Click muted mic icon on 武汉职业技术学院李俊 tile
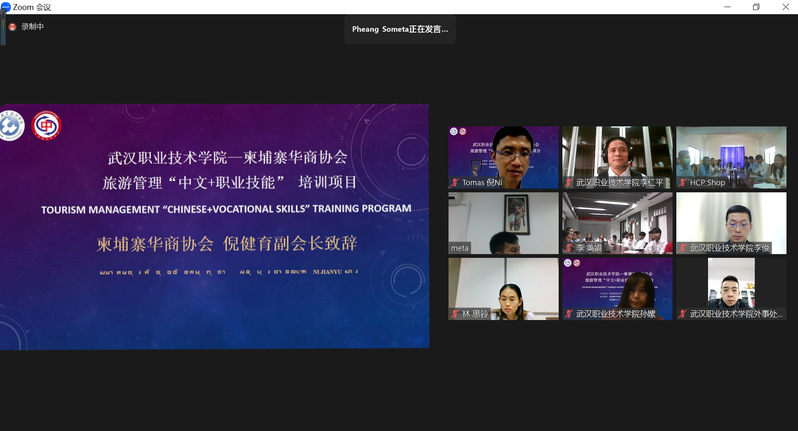Viewport: 798px width, 431px height. click(683, 248)
